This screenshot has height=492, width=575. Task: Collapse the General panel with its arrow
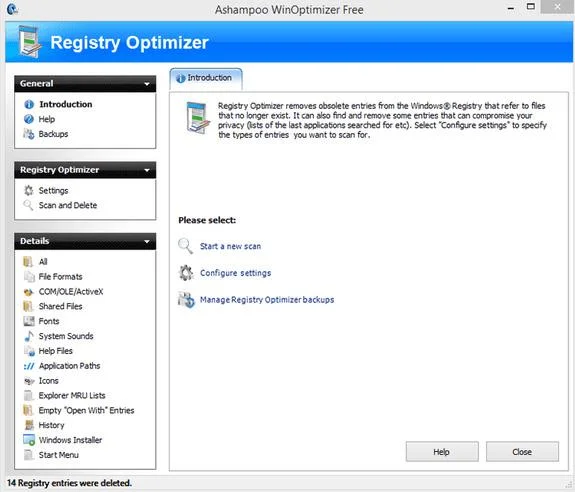click(x=147, y=84)
